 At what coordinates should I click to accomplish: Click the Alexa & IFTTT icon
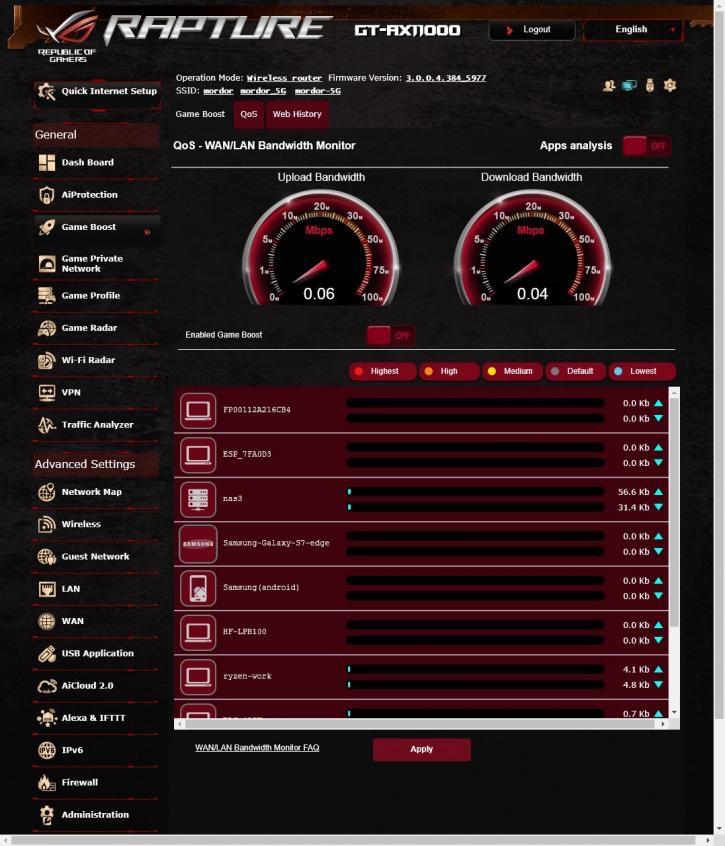(47, 718)
